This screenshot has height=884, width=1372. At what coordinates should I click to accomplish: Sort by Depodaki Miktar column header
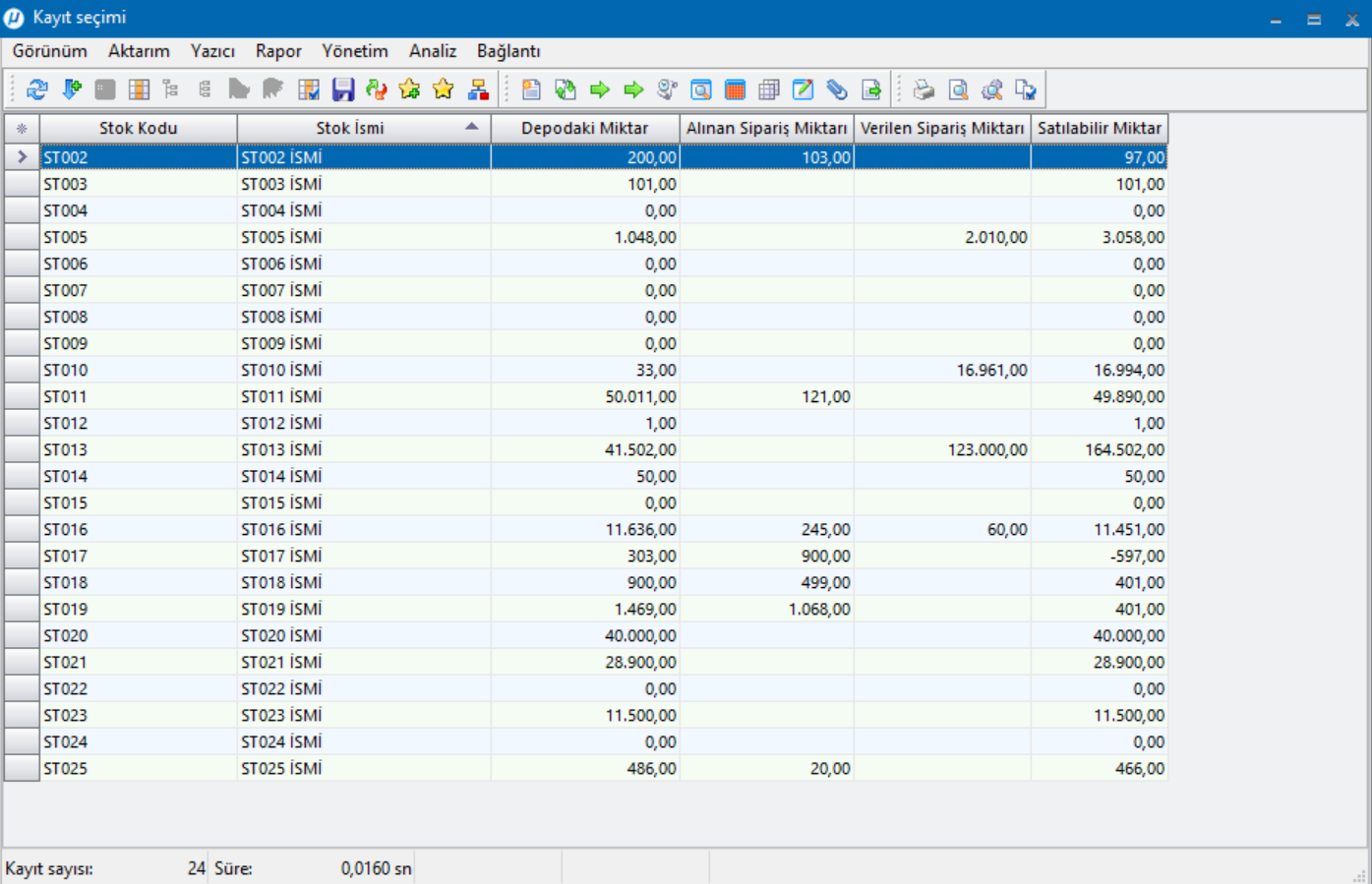click(x=585, y=129)
